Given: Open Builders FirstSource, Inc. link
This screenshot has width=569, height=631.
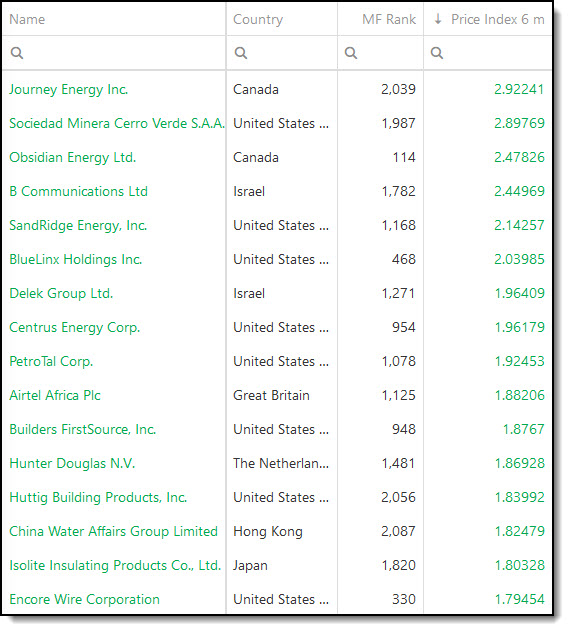Looking at the screenshot, I should 83,429.
